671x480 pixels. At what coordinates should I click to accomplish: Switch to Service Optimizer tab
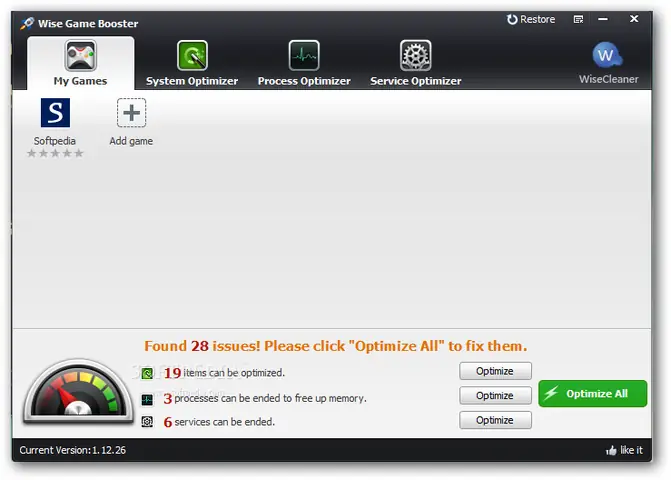416,63
